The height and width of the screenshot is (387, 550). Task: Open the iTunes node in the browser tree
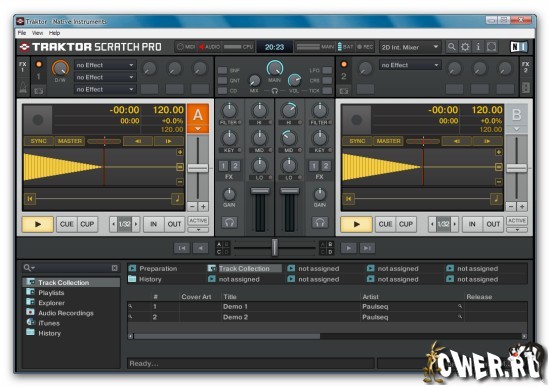coord(49,323)
